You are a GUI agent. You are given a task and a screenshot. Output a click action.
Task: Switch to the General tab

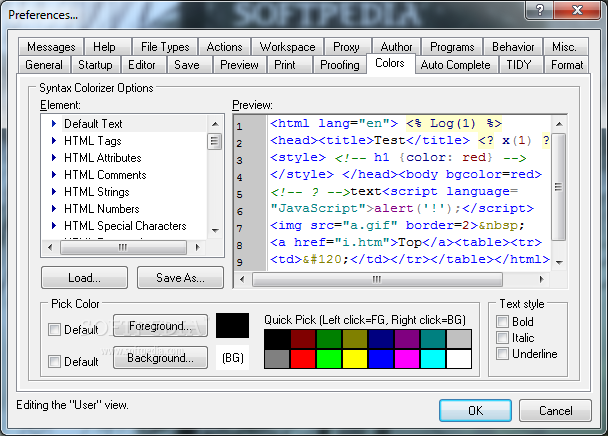pos(44,65)
